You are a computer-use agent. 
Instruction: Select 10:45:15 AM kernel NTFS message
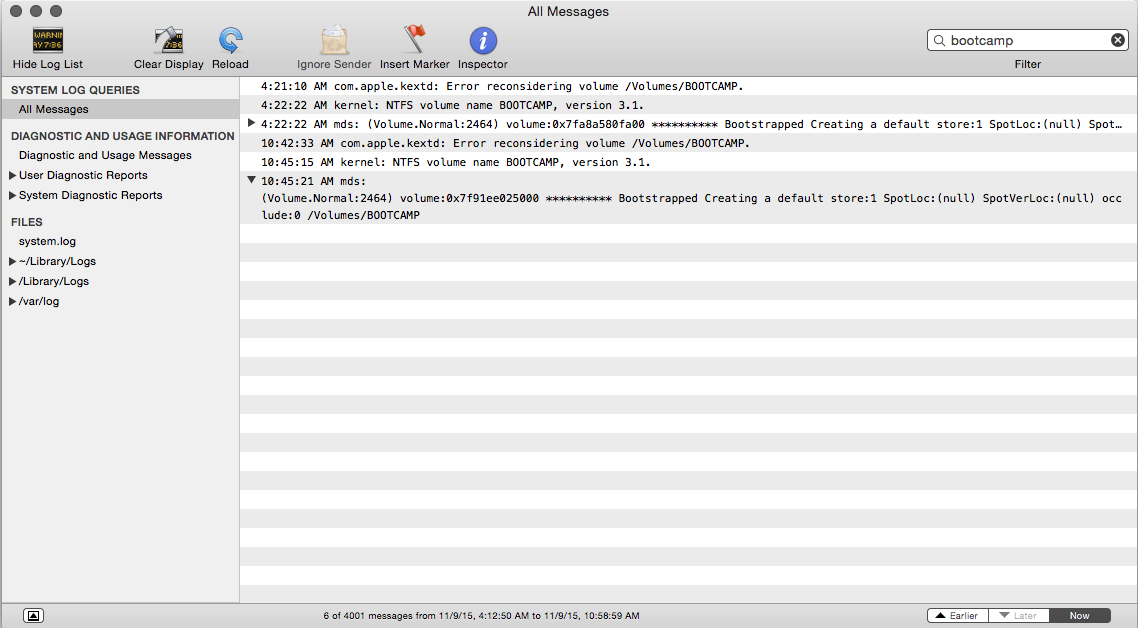(x=688, y=162)
